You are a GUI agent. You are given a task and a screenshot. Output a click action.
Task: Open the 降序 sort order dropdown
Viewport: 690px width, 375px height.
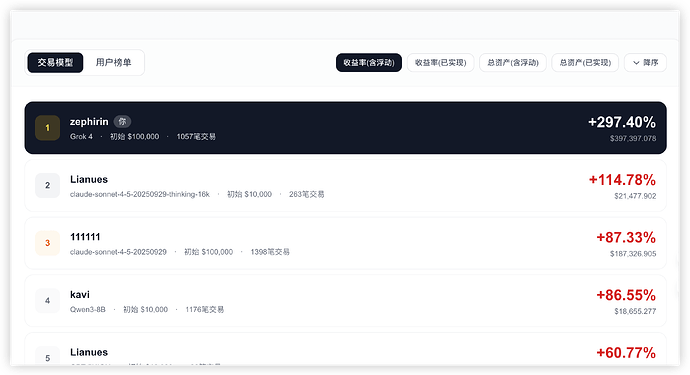[x=645, y=62]
